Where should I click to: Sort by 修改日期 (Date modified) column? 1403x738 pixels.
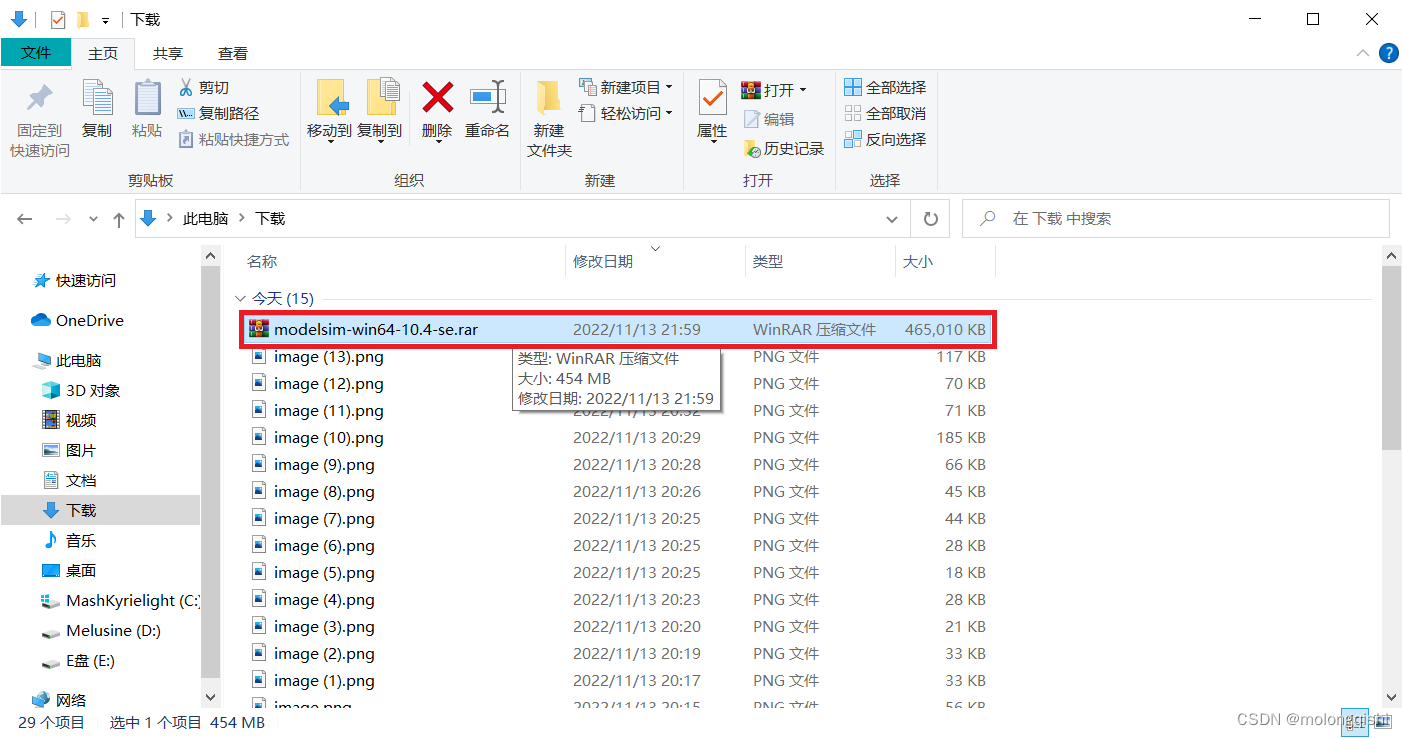click(603, 261)
